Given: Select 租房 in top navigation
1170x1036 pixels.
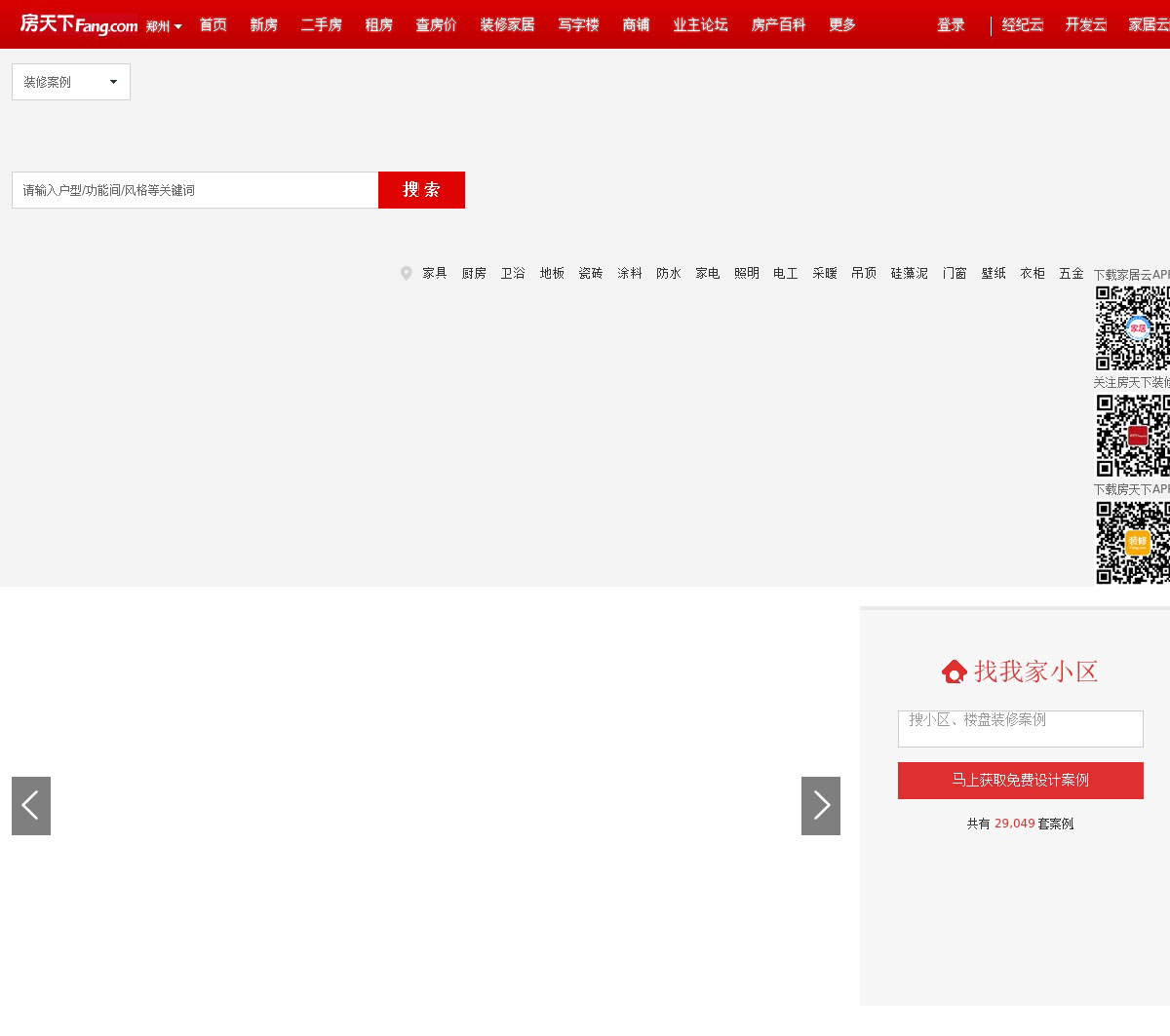Looking at the screenshot, I should tap(379, 24).
